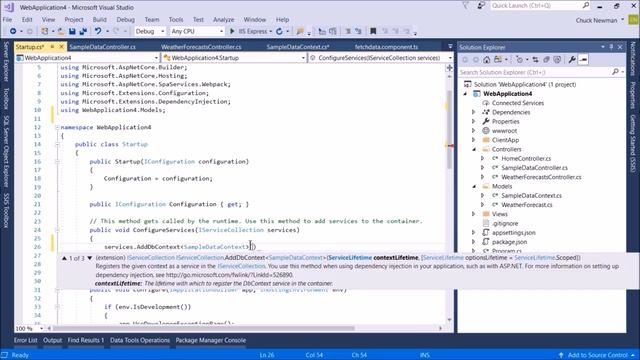This screenshot has width=640, height=360.
Task: Open the Analyze menu
Action: point(224,19)
